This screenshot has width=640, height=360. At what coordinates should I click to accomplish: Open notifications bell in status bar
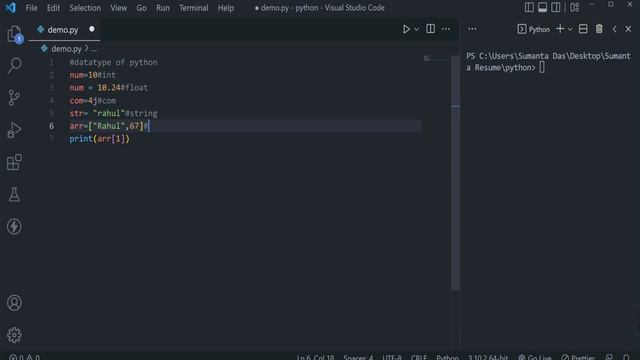click(626, 357)
